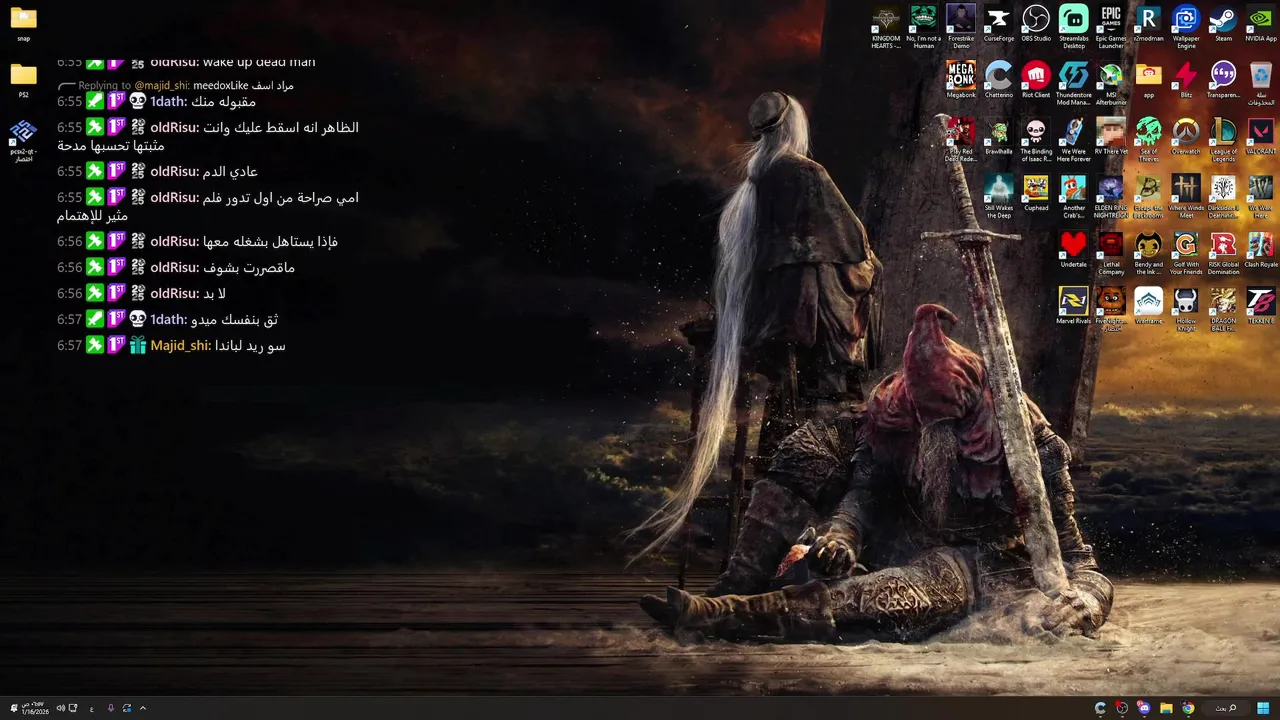Viewport: 1280px width, 720px height.
Task: Click the taskbar search box
Action: pos(1226,708)
